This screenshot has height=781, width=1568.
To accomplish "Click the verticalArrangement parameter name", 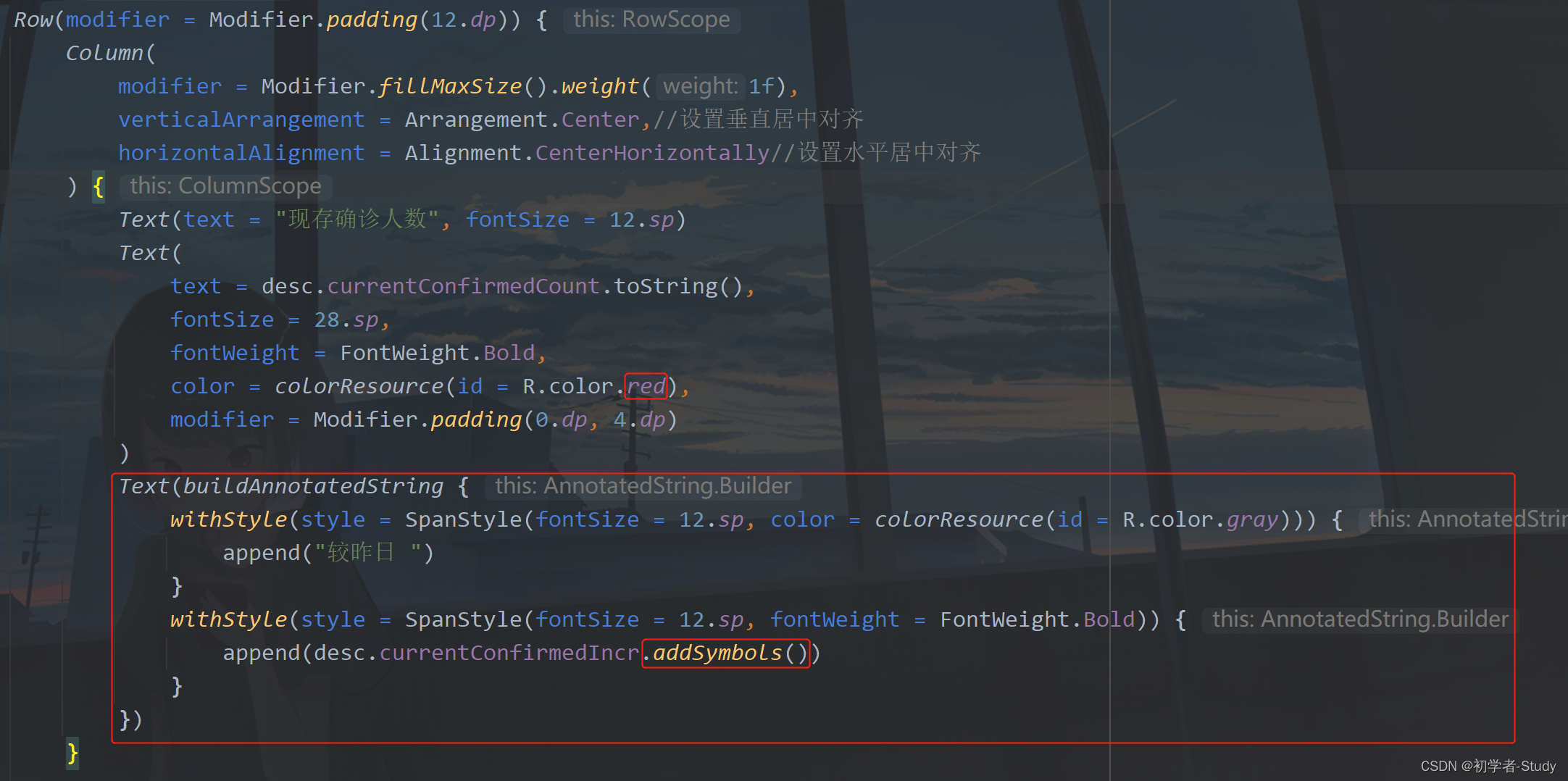I will pos(241,120).
